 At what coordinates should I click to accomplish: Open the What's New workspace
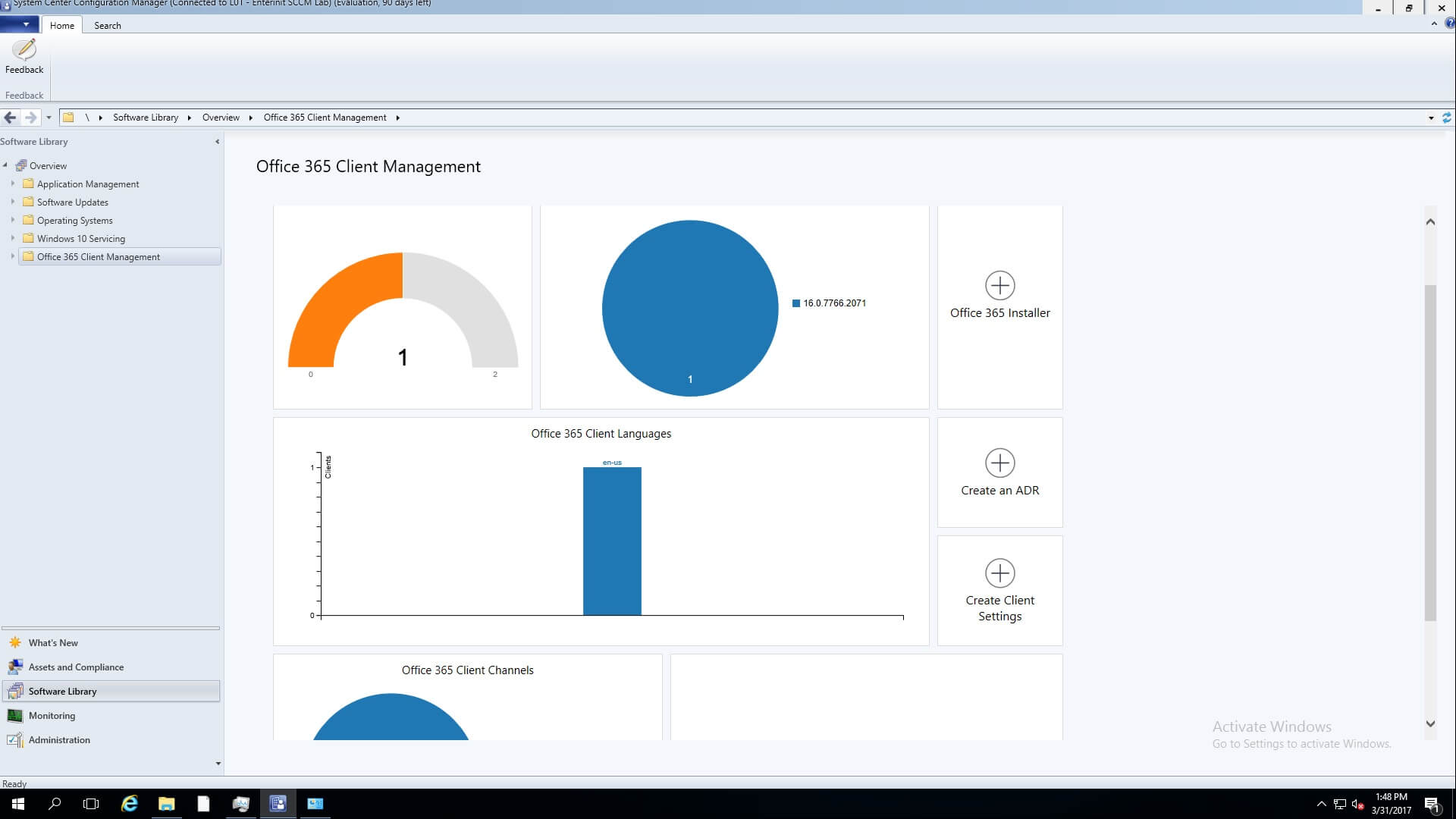[53, 642]
